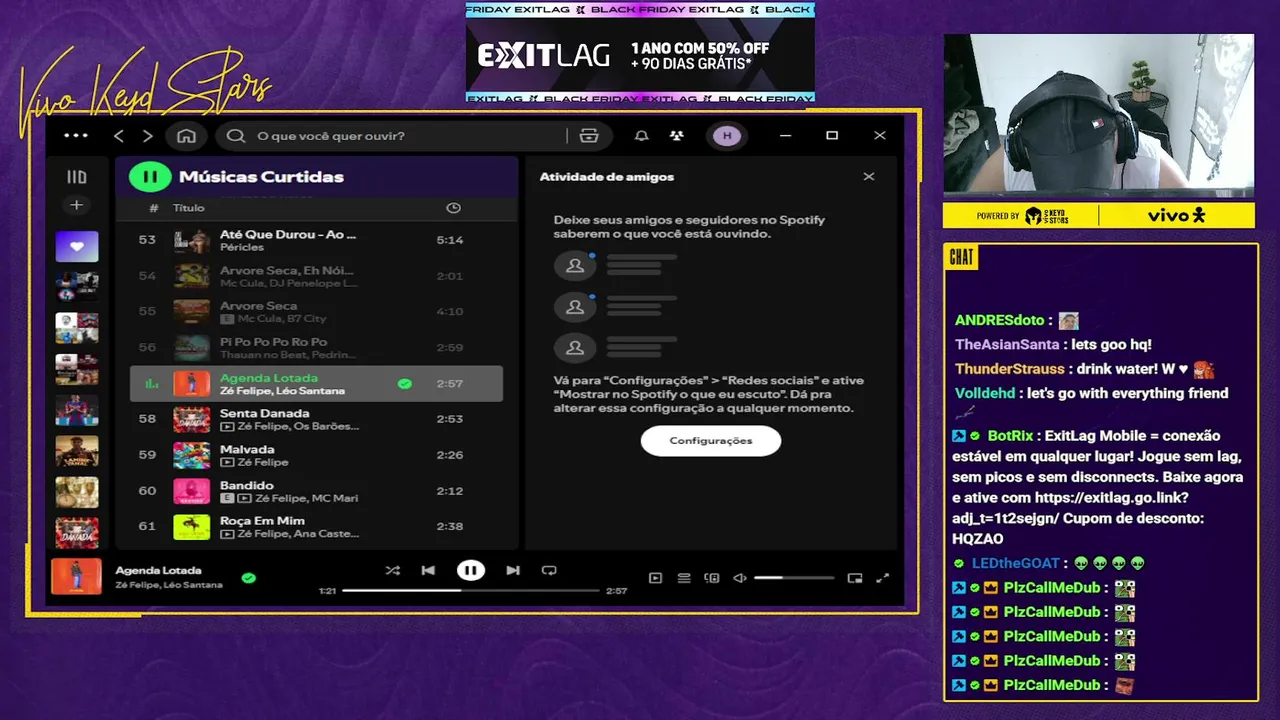Sort by the Título column header
This screenshot has height=720, width=1280.
188,208
